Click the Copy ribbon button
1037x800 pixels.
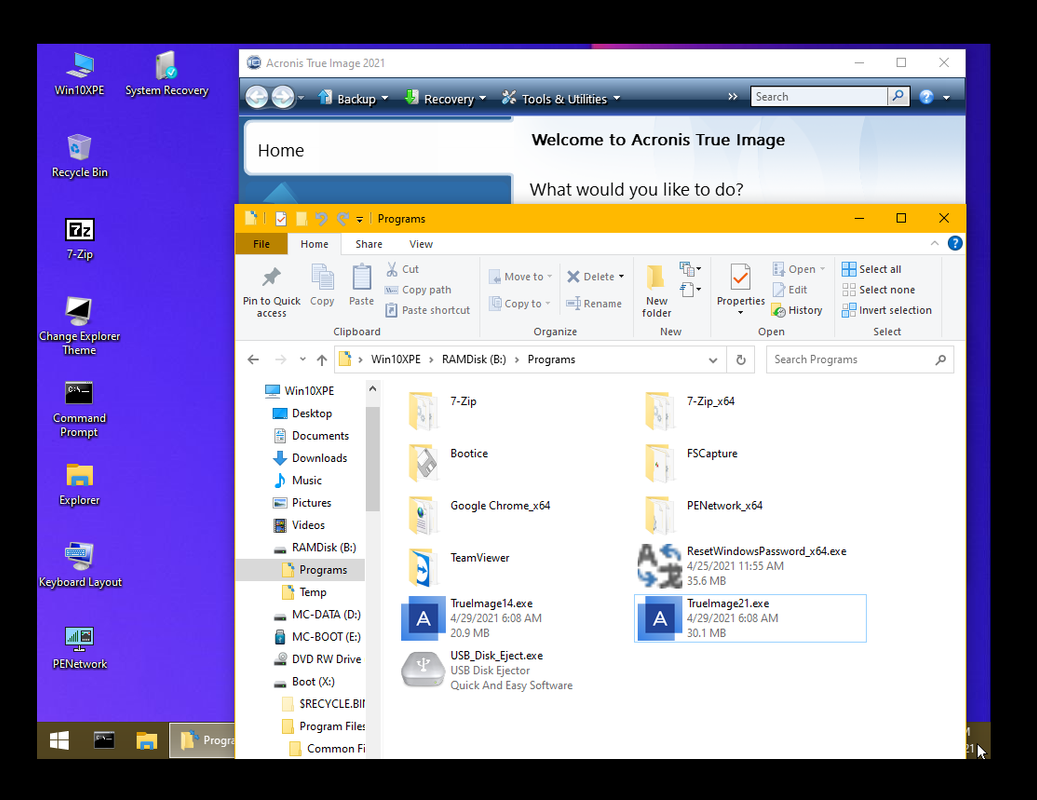[x=322, y=285]
